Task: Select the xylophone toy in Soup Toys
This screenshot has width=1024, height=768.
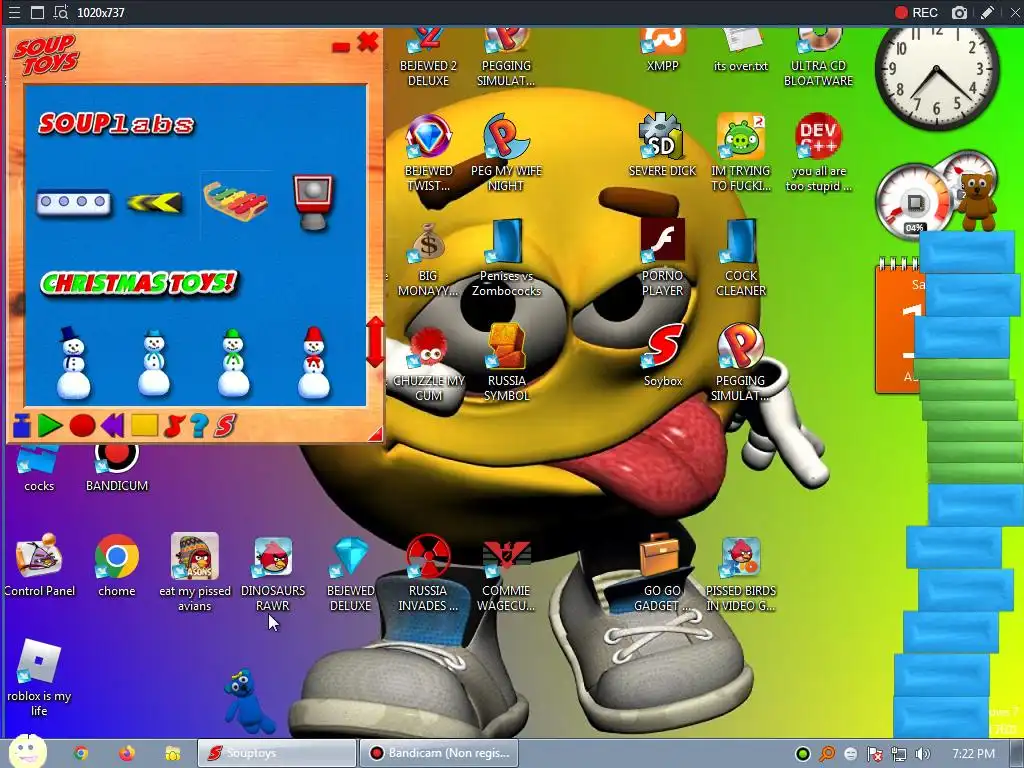Action: tap(235, 201)
